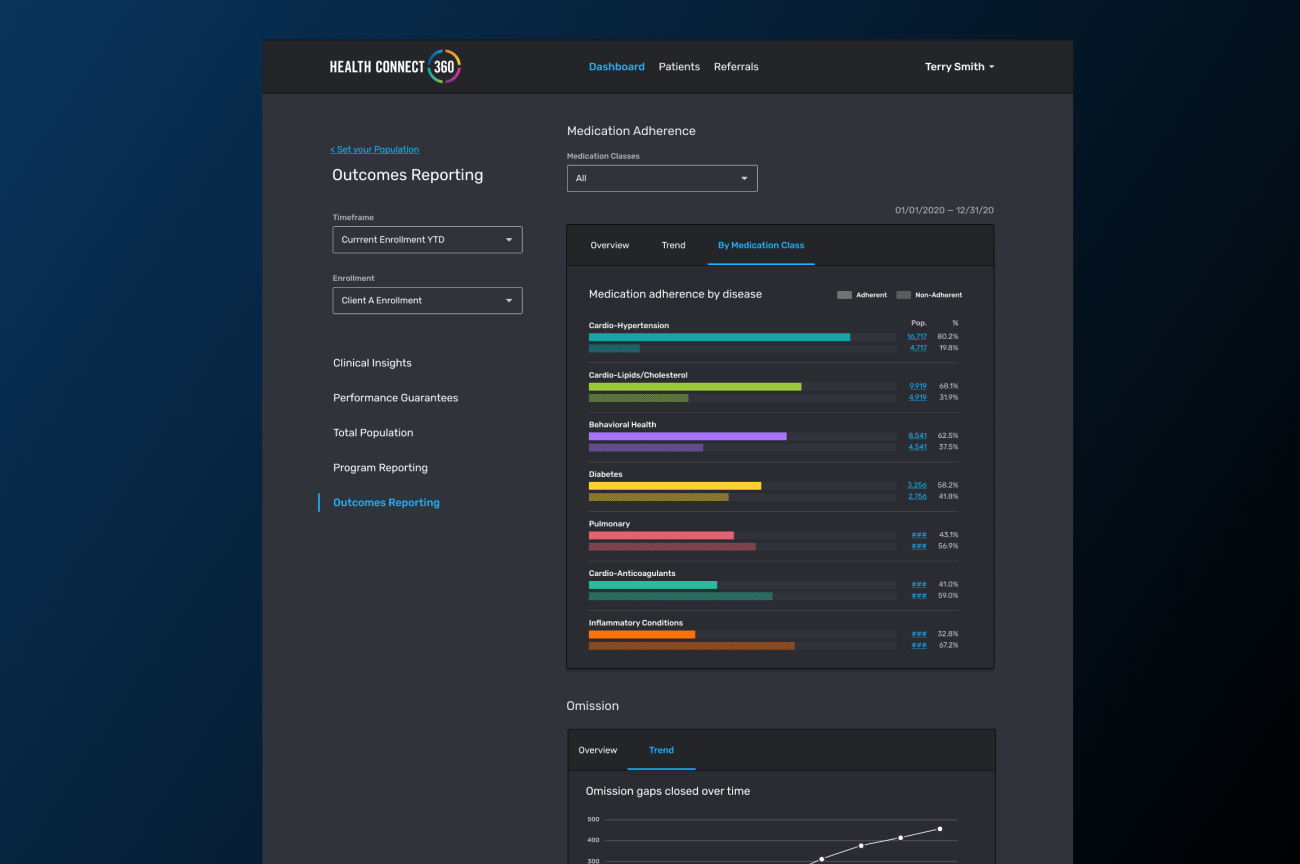This screenshot has height=864, width=1300.
Task: Click the Omission gaps closed over time title
Action: click(x=668, y=791)
